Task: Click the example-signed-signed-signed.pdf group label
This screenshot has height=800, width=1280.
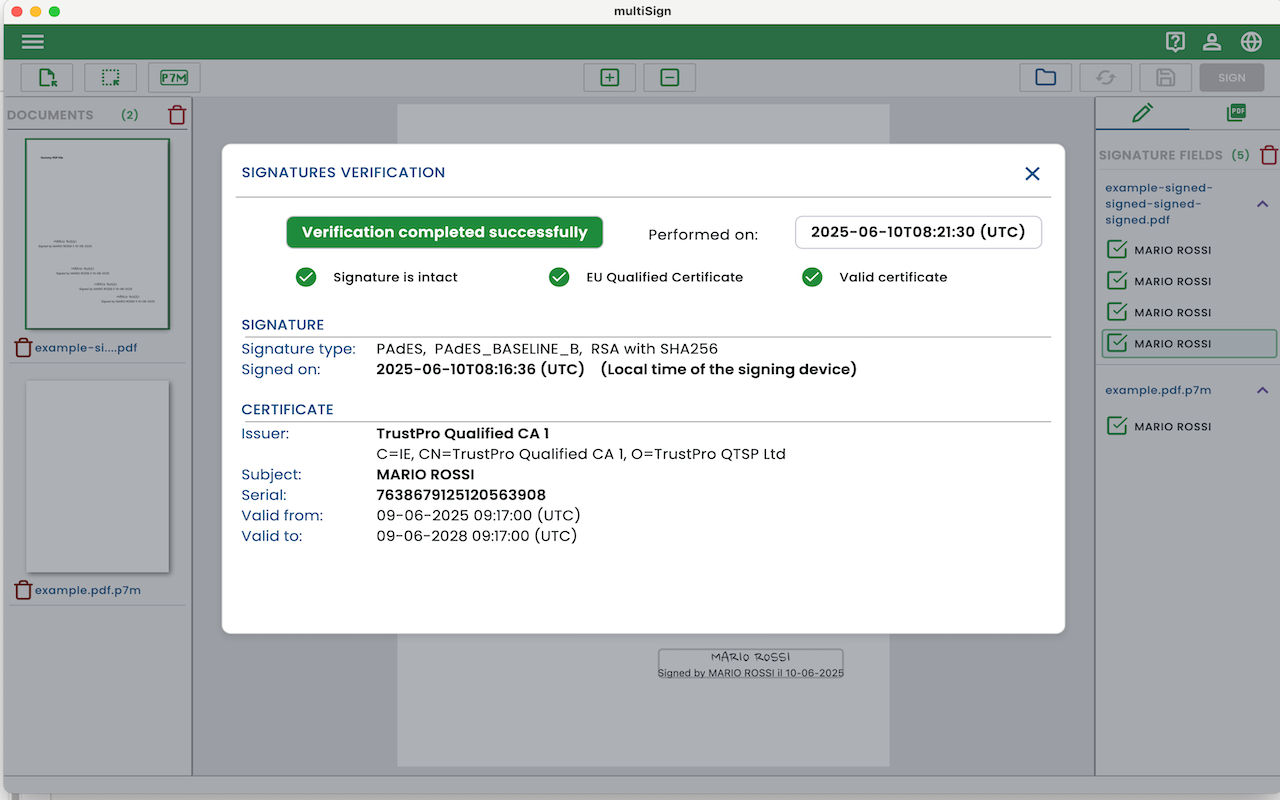Action: tap(1158, 204)
